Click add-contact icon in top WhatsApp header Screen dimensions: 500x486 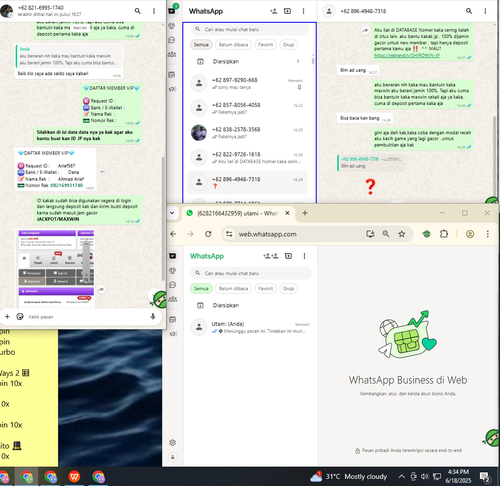coord(274,11)
